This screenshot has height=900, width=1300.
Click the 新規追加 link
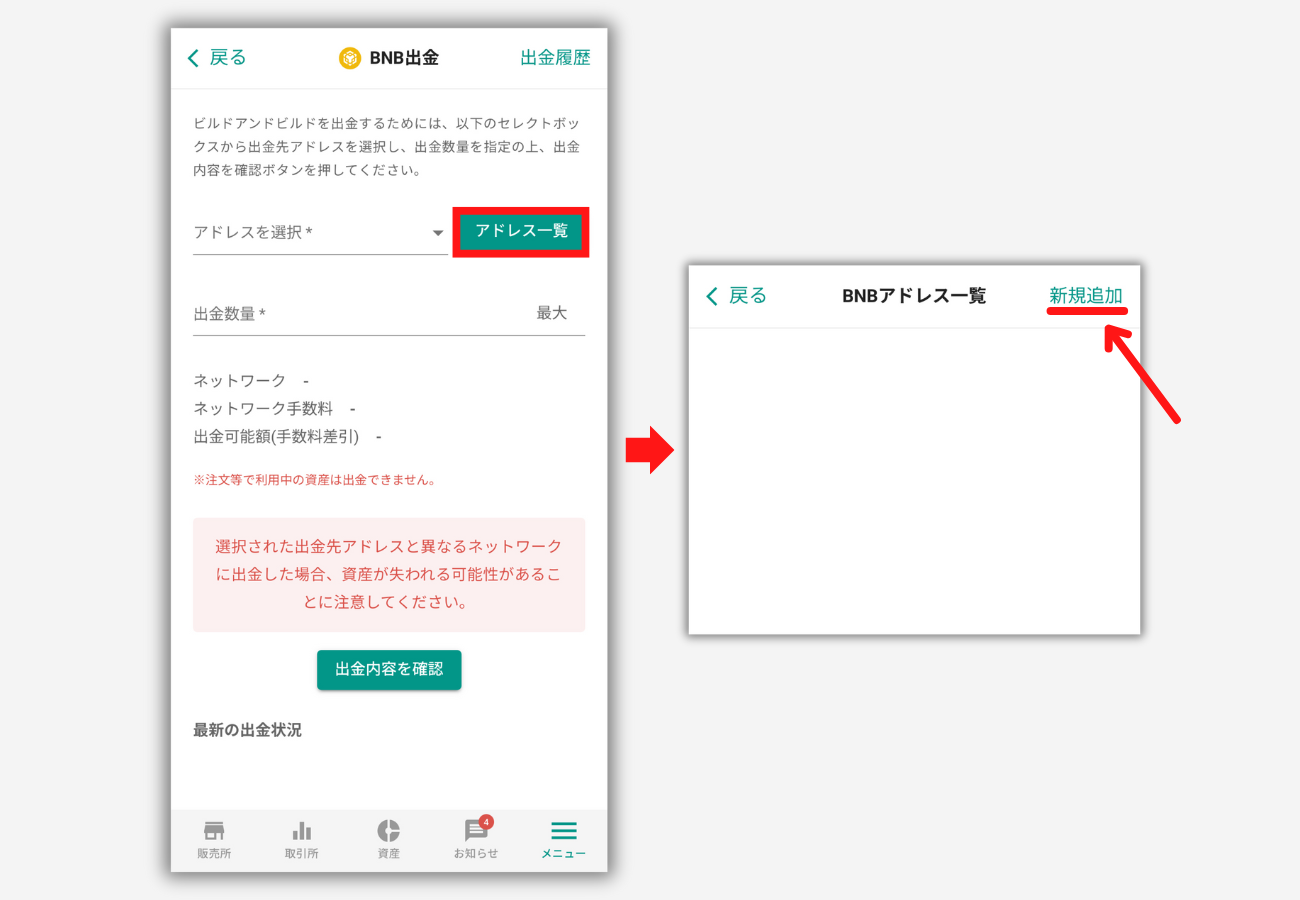click(1085, 296)
